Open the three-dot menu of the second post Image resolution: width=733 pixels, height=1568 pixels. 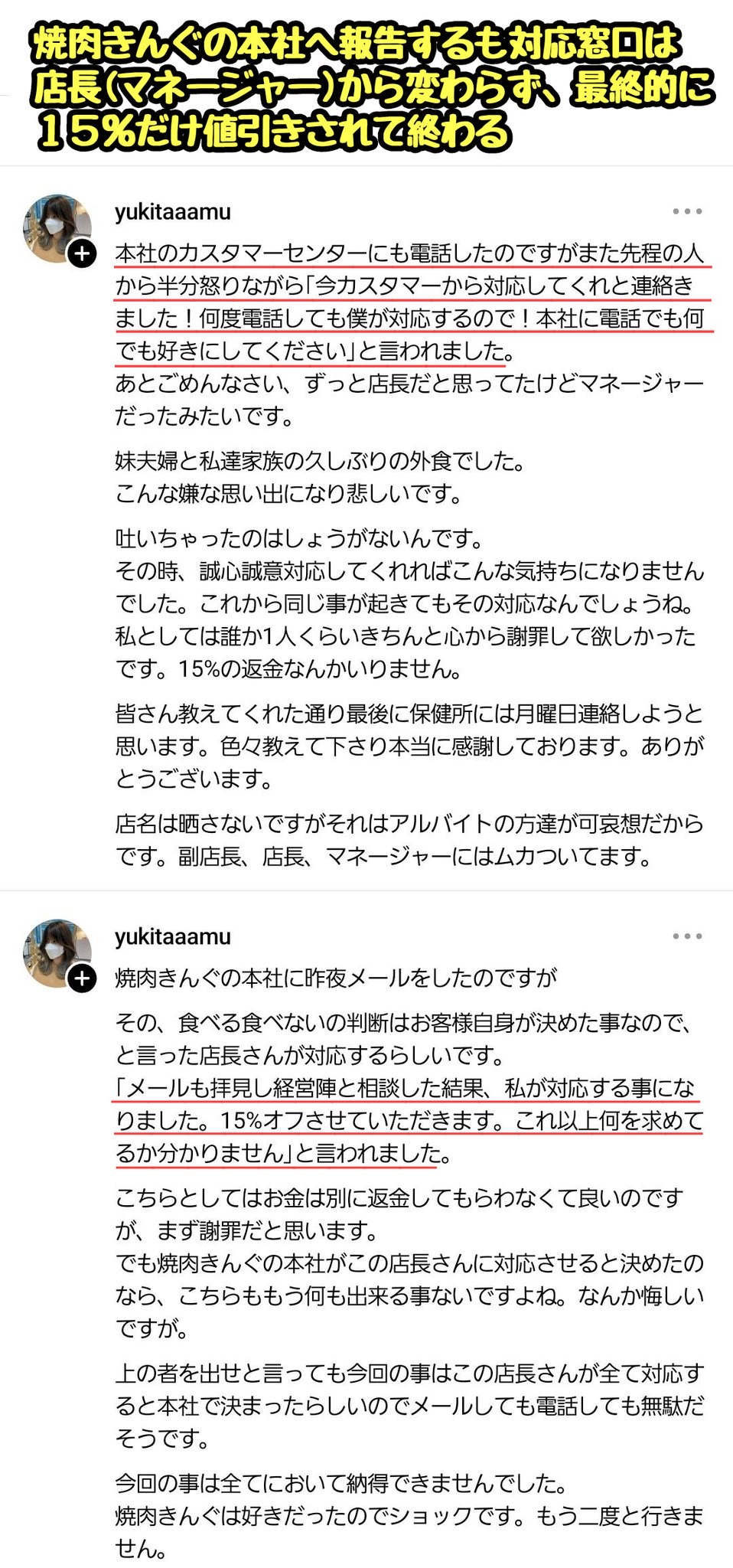(x=686, y=936)
